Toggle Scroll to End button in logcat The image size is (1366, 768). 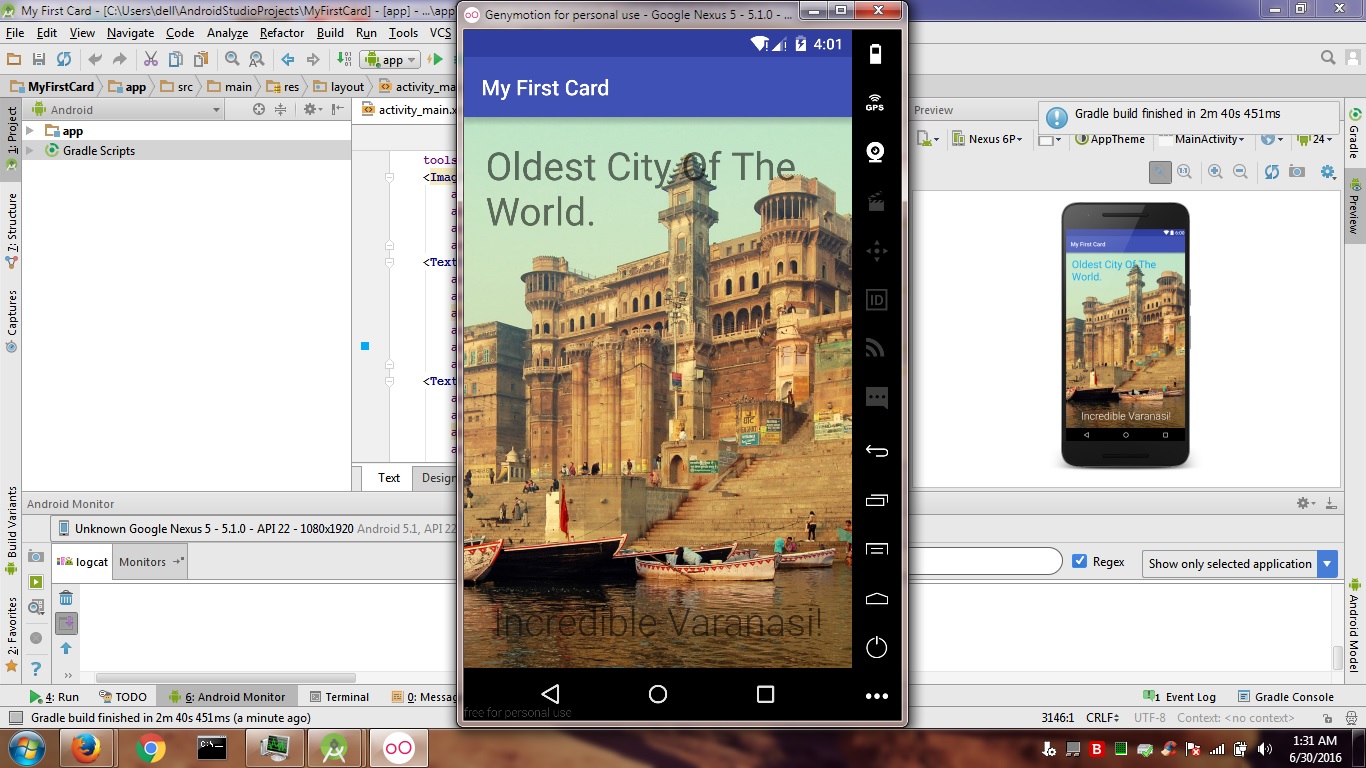66,623
